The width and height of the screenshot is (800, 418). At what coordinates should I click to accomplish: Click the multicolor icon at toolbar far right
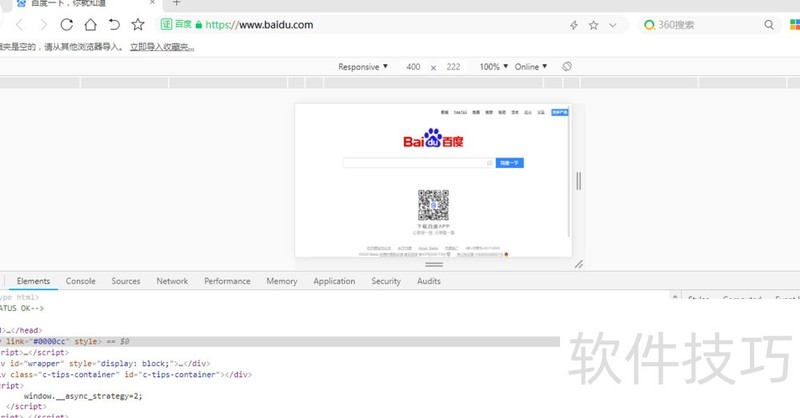(x=795, y=24)
